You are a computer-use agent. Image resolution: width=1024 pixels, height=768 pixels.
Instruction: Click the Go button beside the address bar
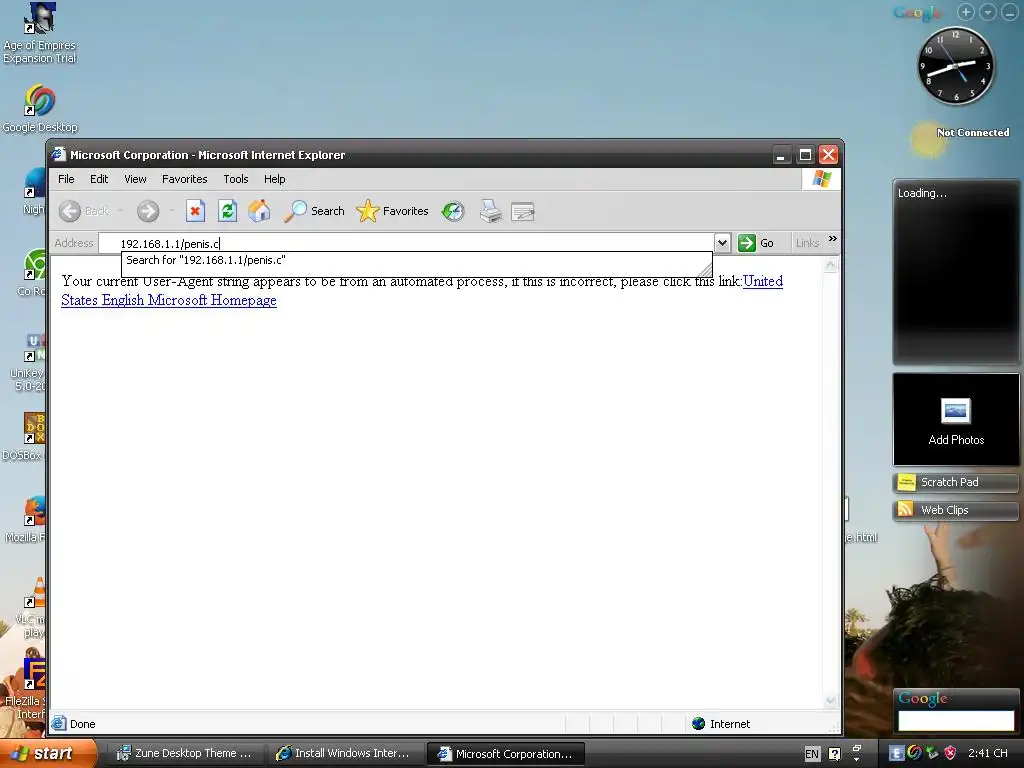tap(756, 243)
